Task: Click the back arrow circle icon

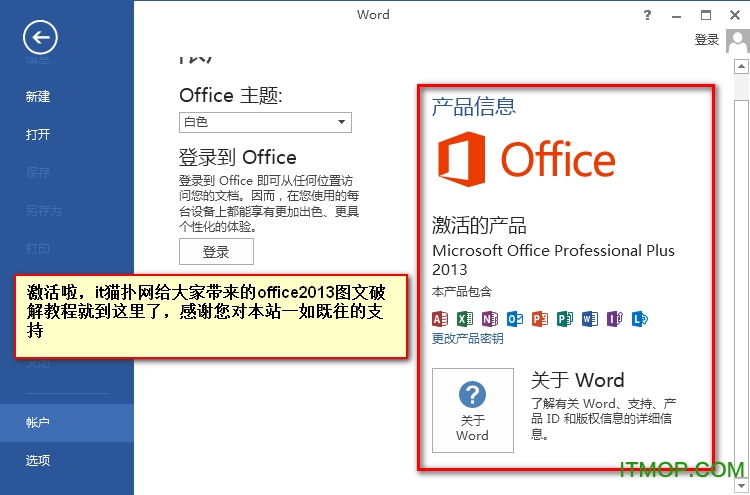Action: click(x=40, y=37)
